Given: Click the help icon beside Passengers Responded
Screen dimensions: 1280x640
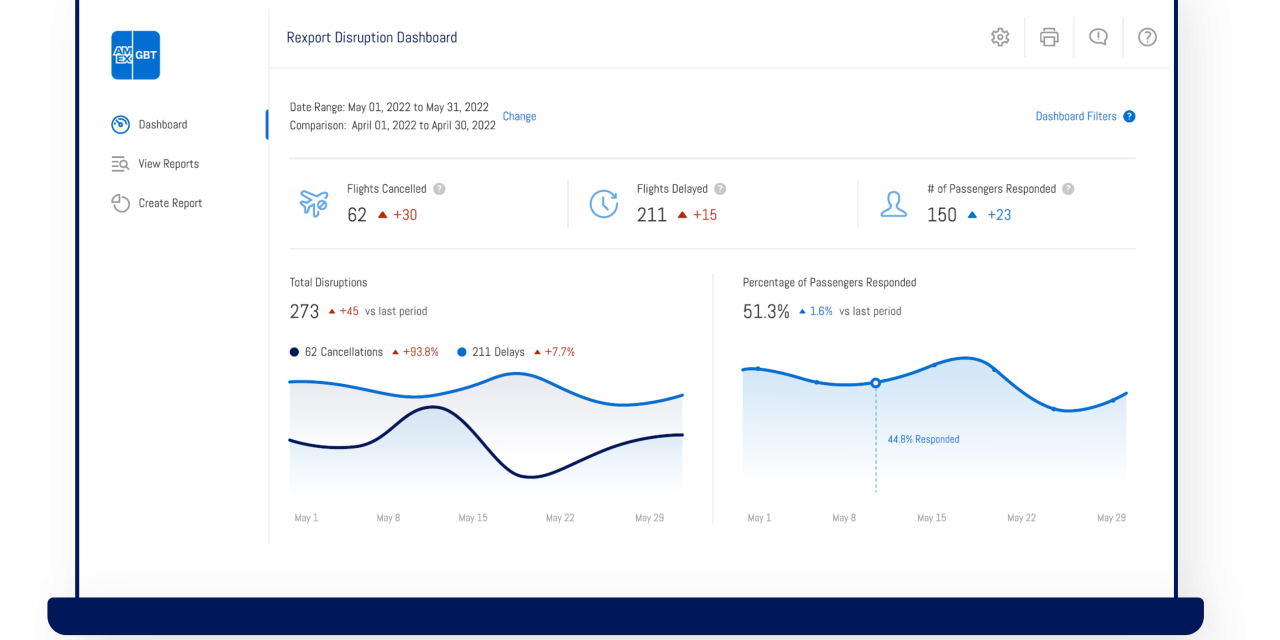Looking at the screenshot, I should (1068, 189).
